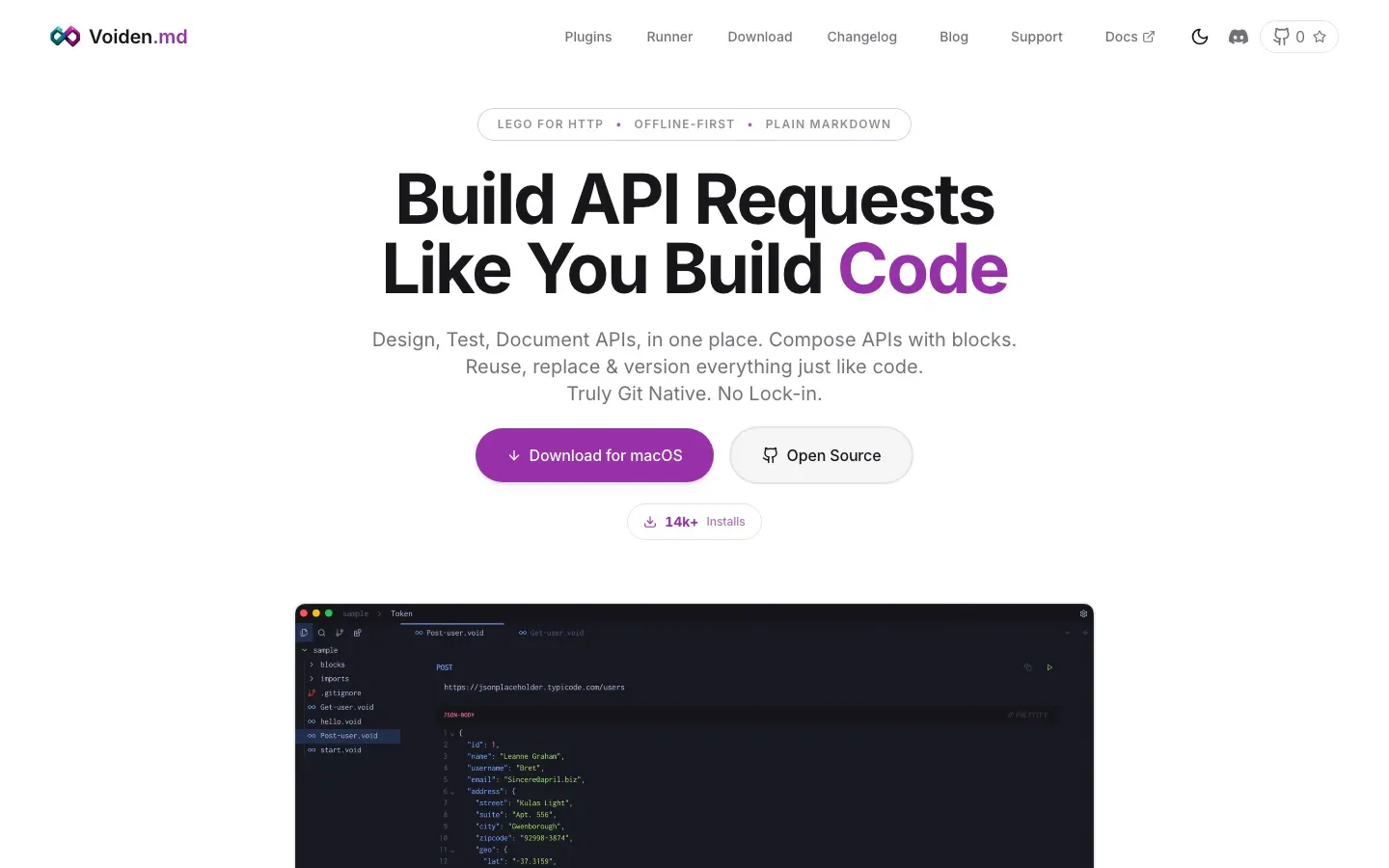Visit the Blog page
Screen dimensions: 1389x868
[954, 37]
